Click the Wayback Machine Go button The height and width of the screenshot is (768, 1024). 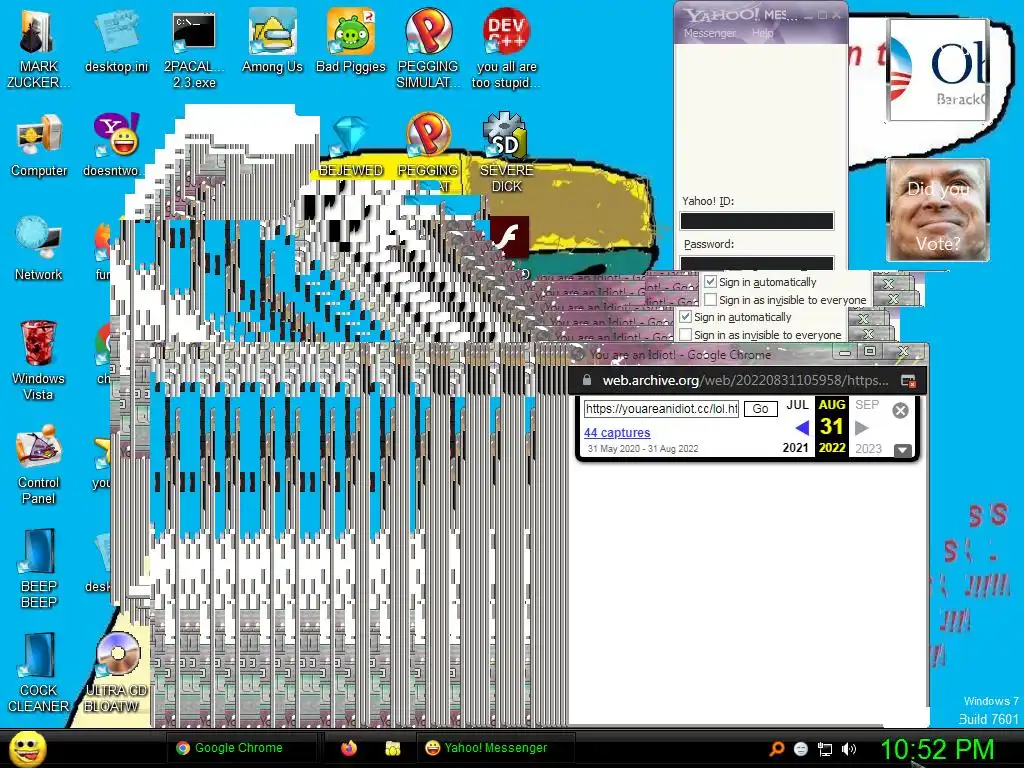point(760,409)
